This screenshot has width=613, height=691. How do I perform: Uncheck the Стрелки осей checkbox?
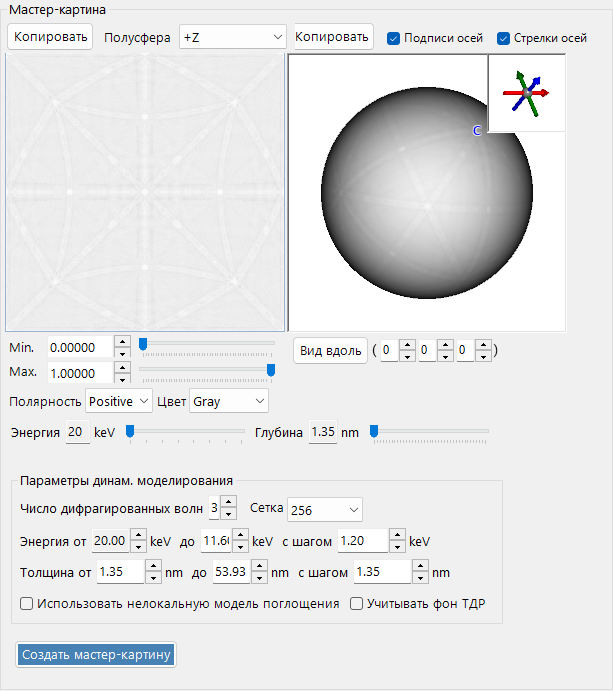503,38
